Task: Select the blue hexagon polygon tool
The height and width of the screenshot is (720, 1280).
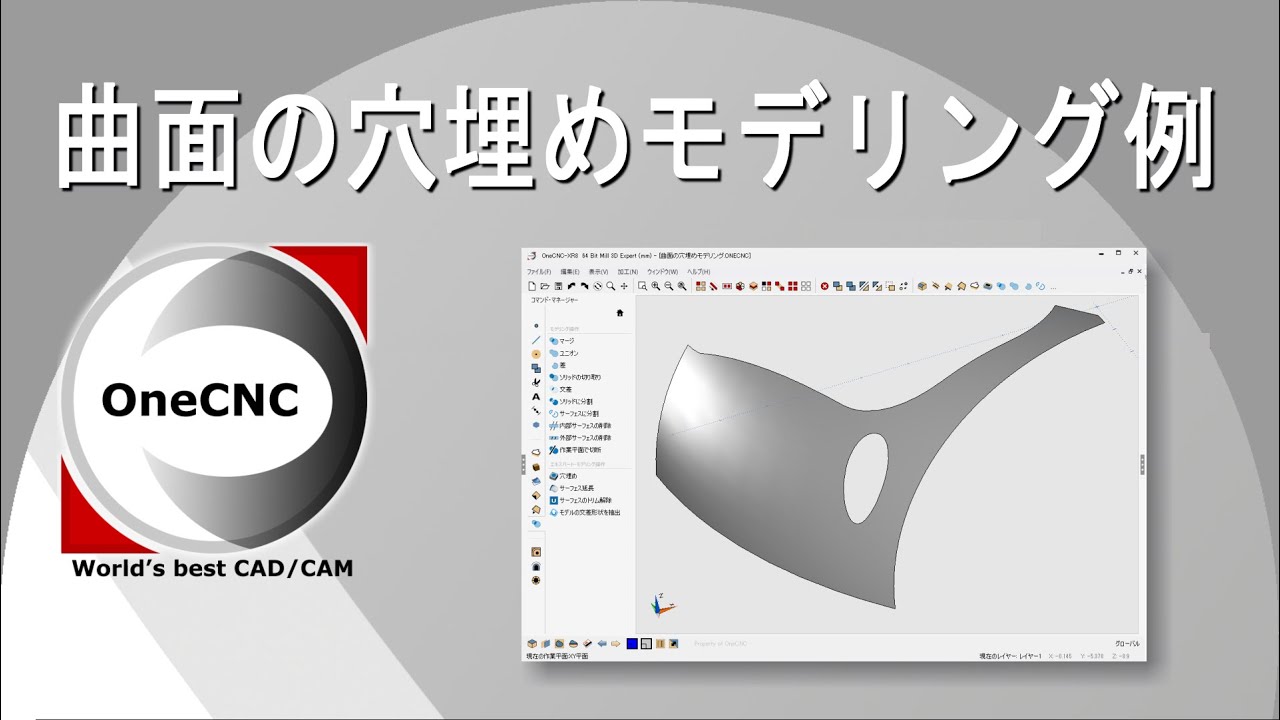Action: tap(536, 425)
